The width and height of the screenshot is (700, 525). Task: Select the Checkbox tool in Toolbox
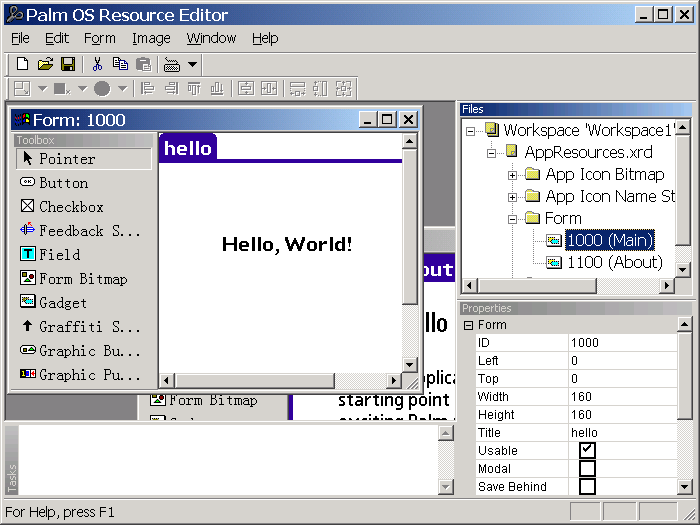(x=70, y=207)
